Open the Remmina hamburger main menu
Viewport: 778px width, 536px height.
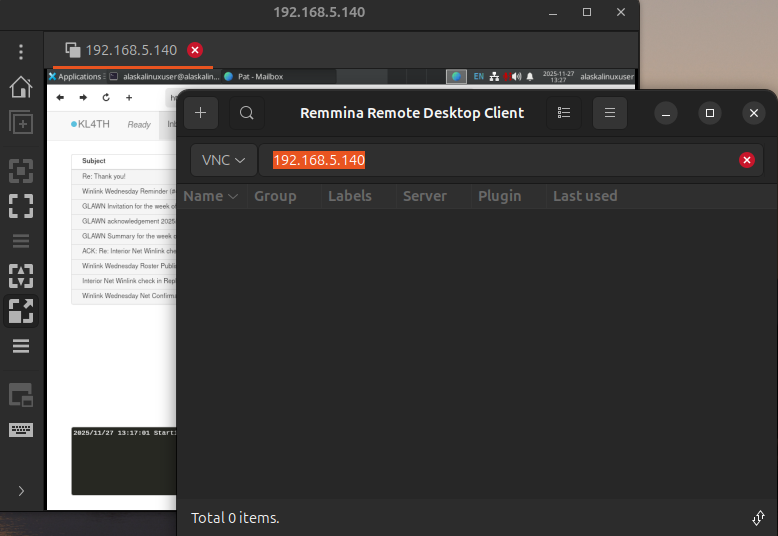tap(610, 113)
